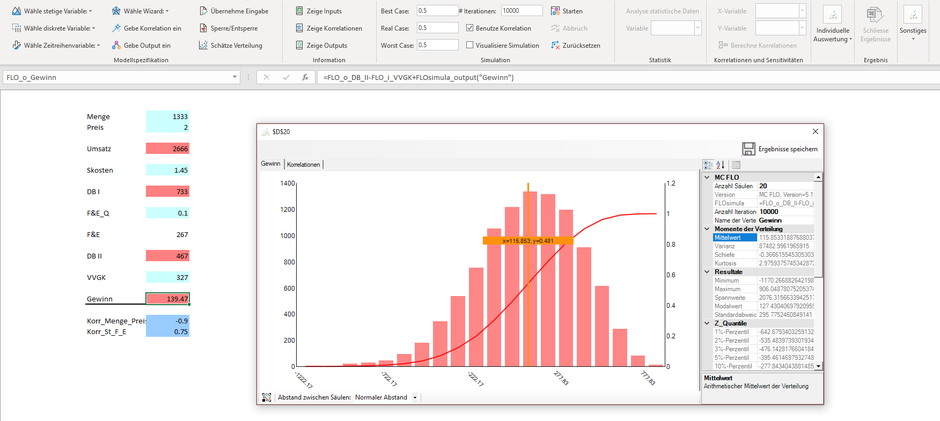Click Zeige Inputs icon
This screenshot has height=421, width=940.
300,11
